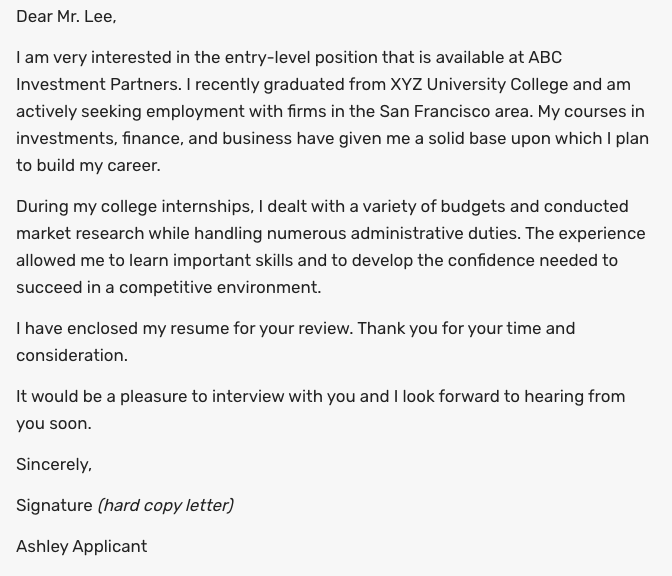Click the phrase 'learn important skills'

click(211, 261)
